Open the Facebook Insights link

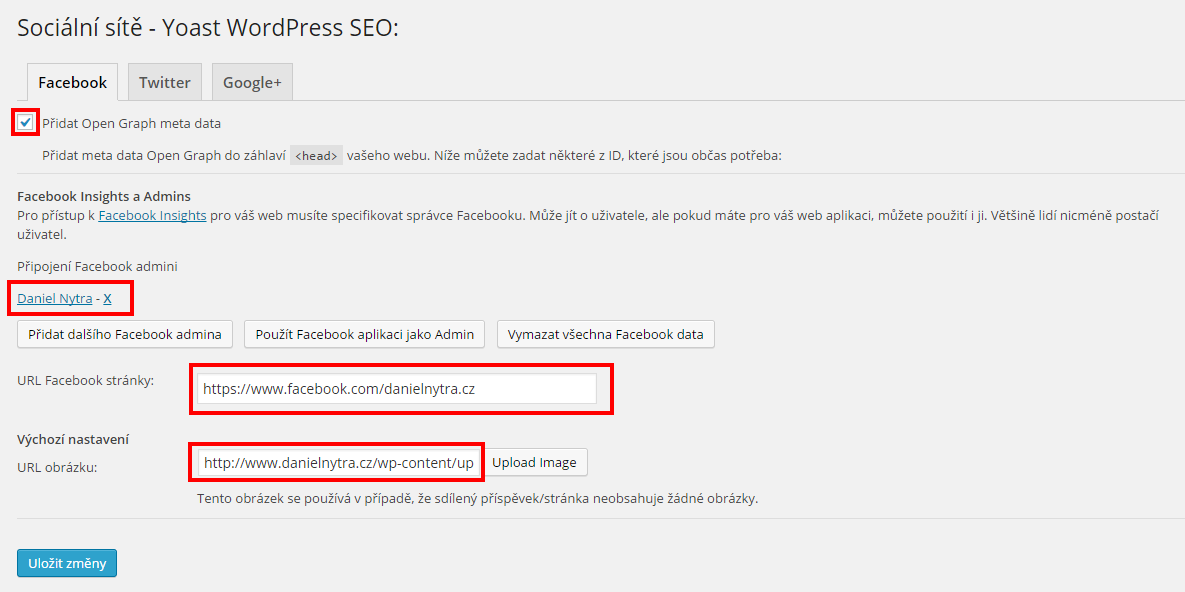[153, 215]
